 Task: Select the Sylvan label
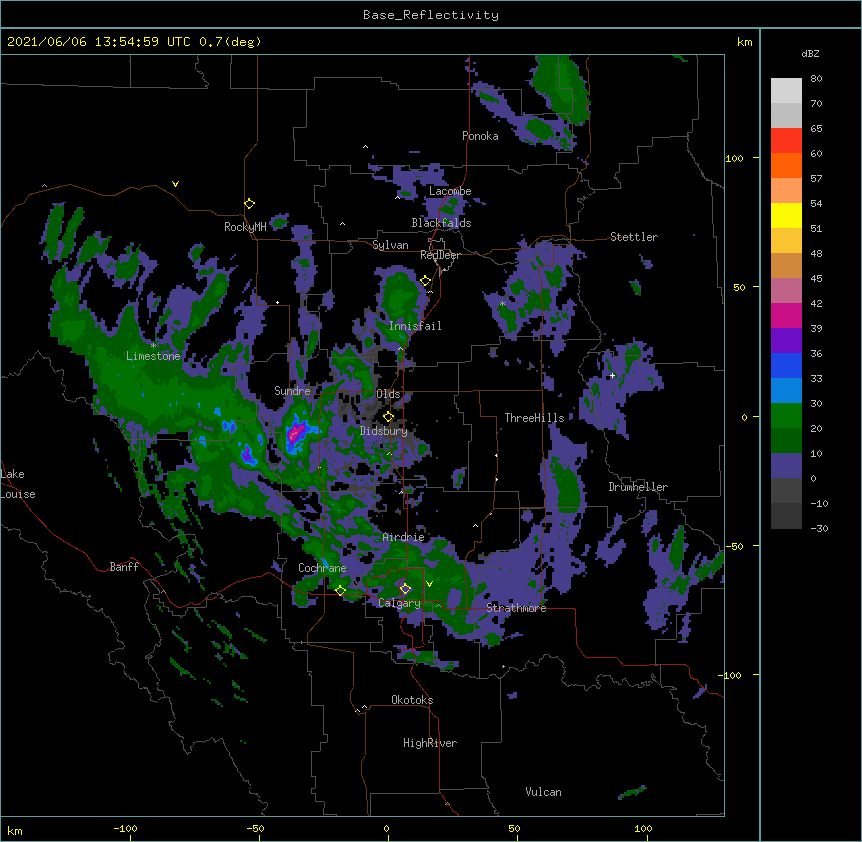[x=390, y=245]
